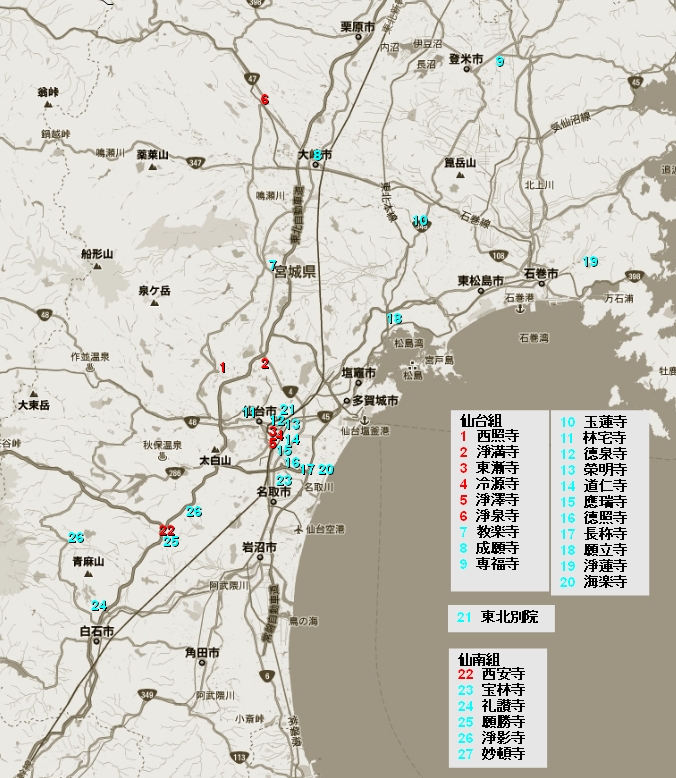
Task: Select red marker 2 on the map
Action: (265, 364)
